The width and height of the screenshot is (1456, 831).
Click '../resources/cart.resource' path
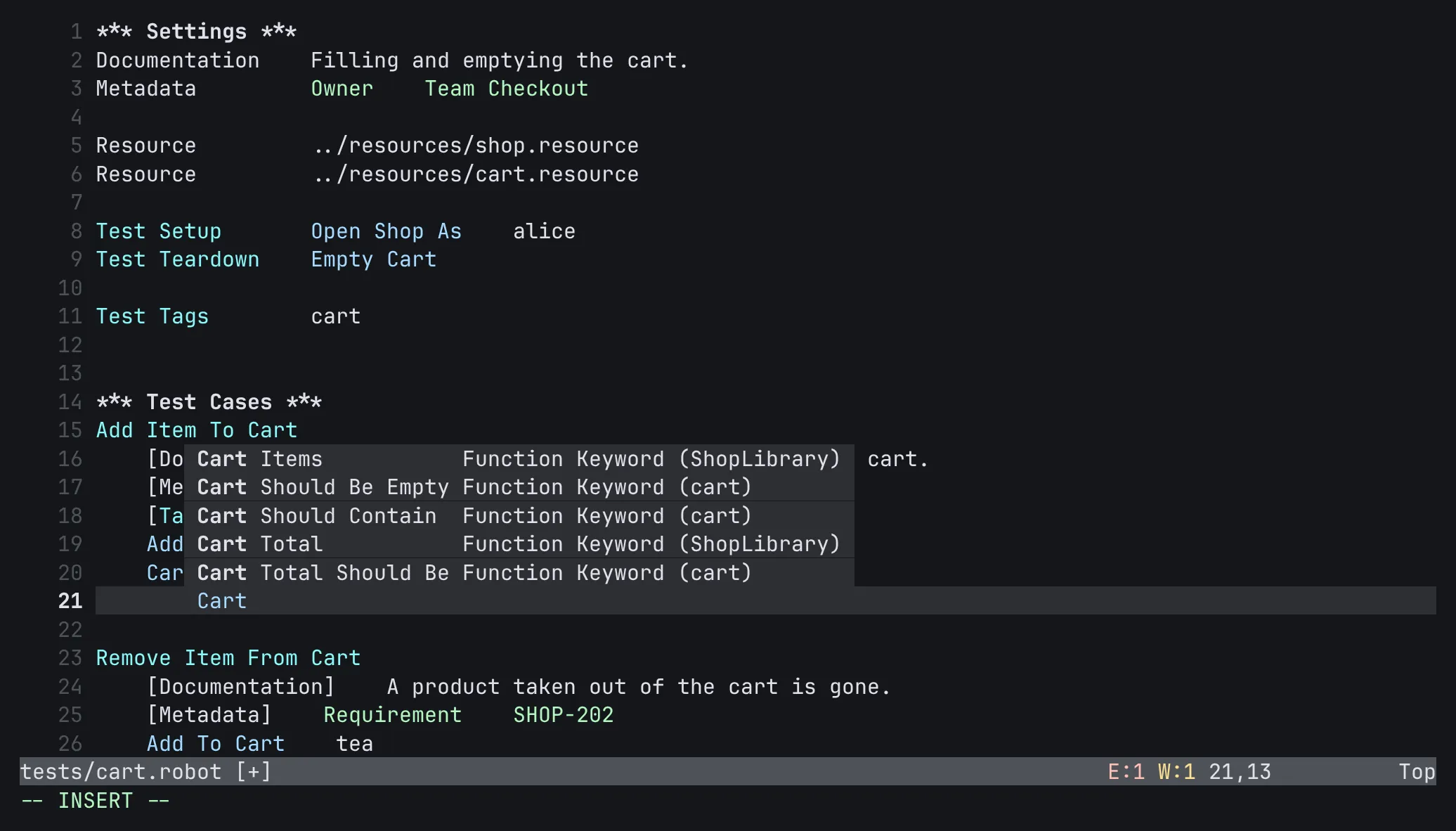476,174
